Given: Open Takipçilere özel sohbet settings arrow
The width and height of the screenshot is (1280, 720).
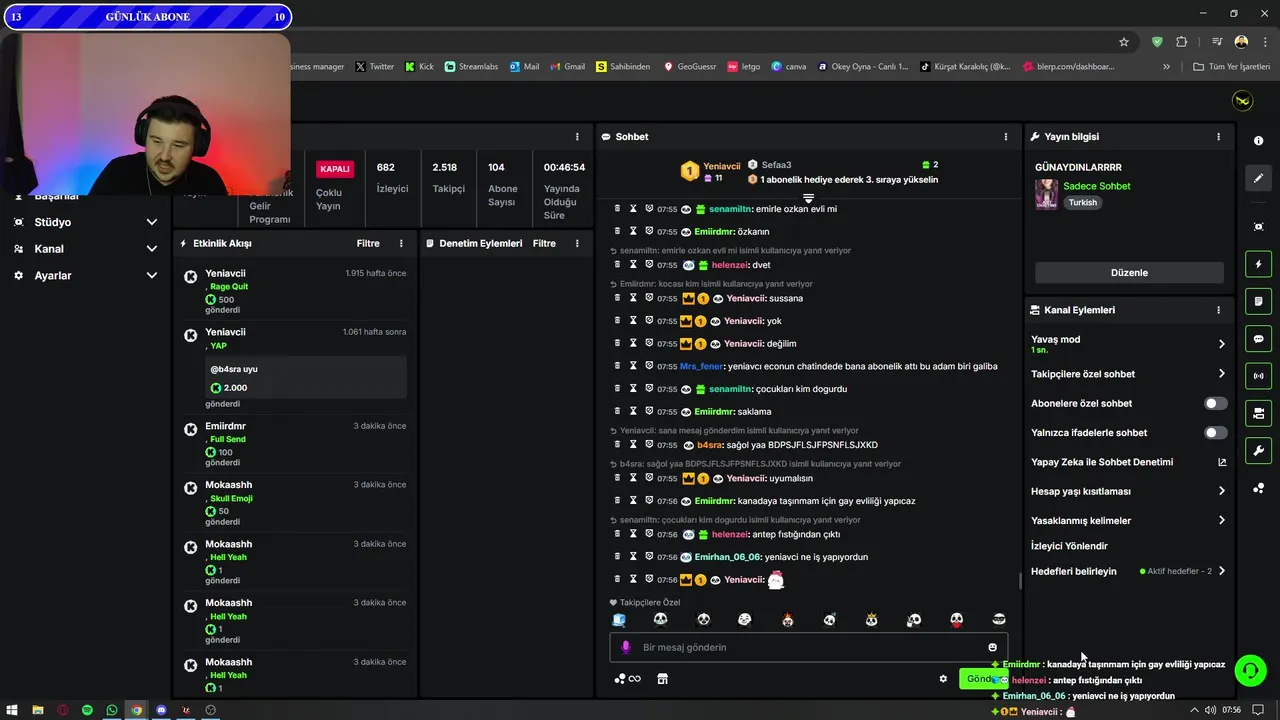Looking at the screenshot, I should coord(1221,374).
